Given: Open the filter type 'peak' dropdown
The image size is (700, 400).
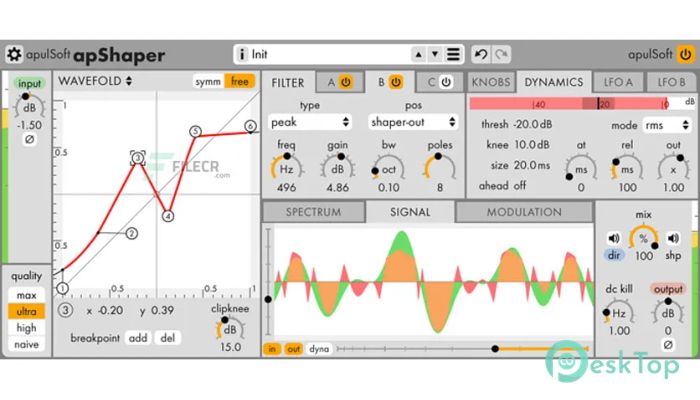Looking at the screenshot, I should coord(310,122).
